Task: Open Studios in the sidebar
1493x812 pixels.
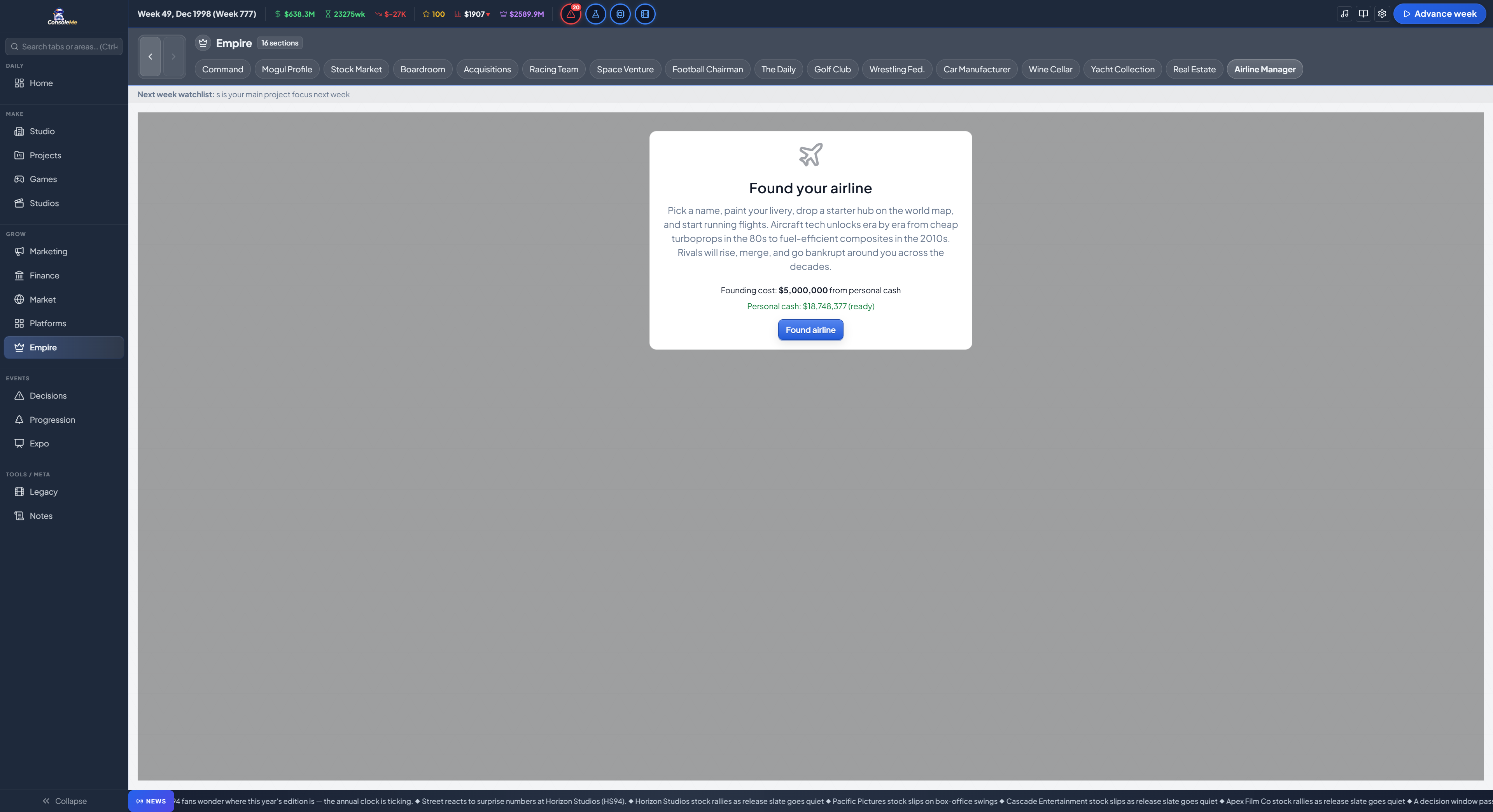Action: coord(64,203)
